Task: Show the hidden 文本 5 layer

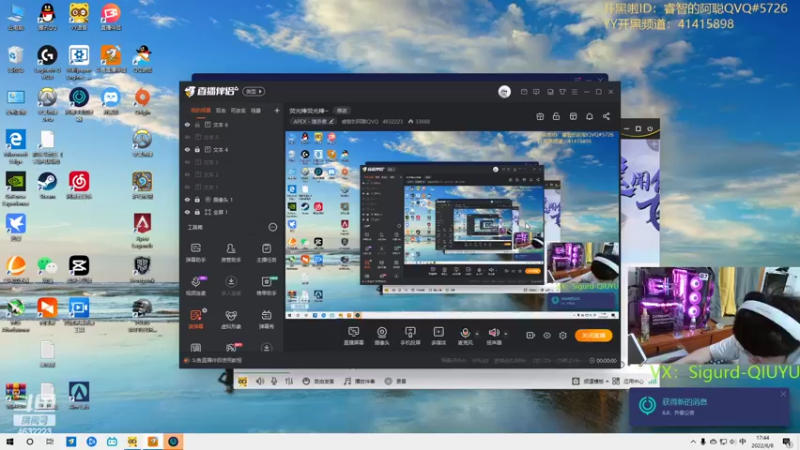Action: pos(187,137)
